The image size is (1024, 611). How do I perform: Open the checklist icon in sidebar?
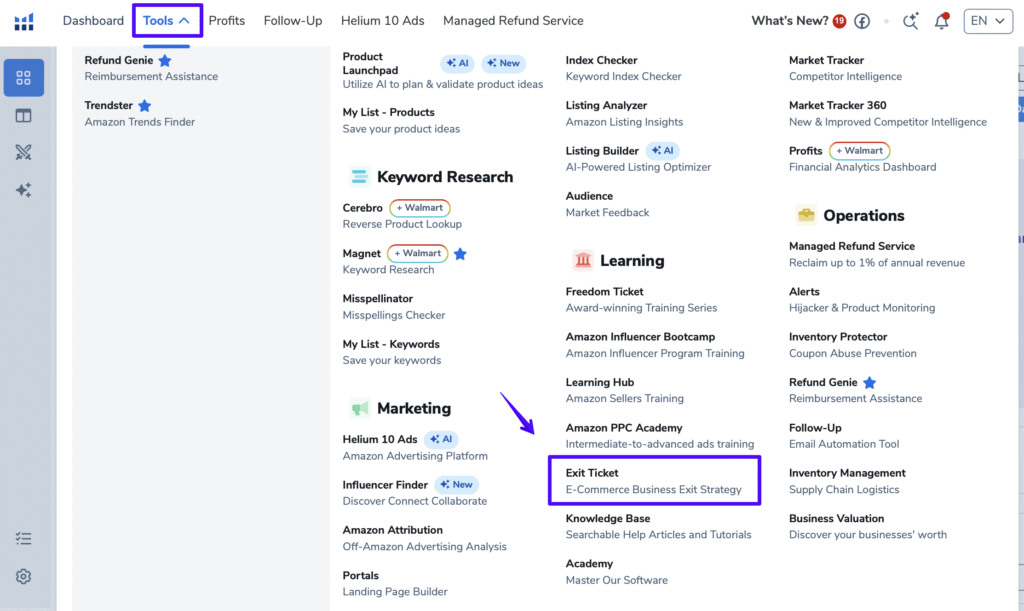(x=24, y=539)
